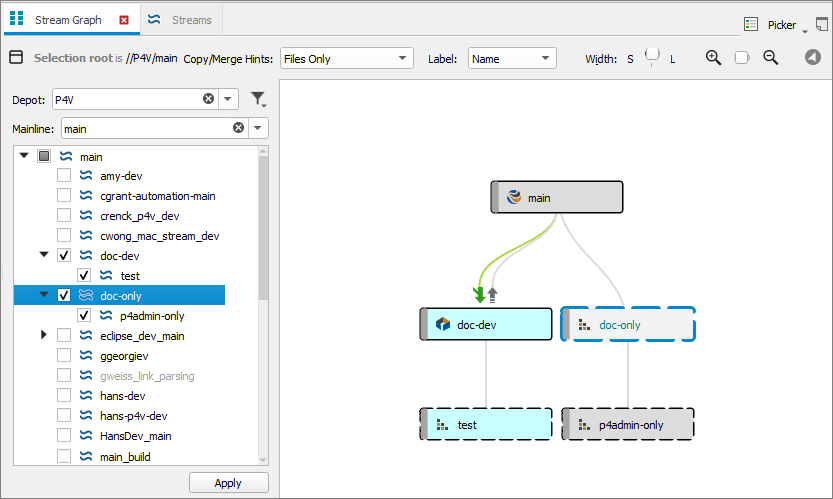Click the navigation compass icon in toolbar

pos(813,58)
